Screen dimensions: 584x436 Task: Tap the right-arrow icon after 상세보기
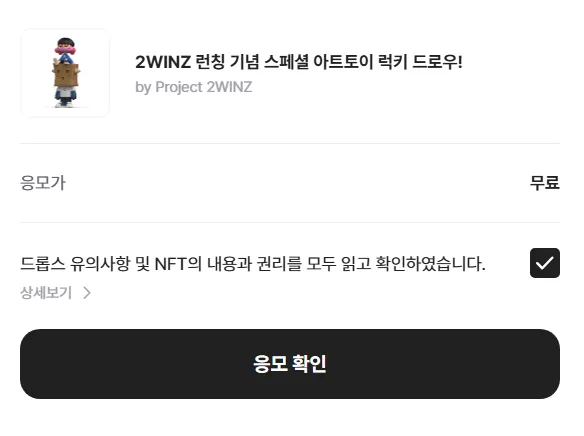click(87, 293)
